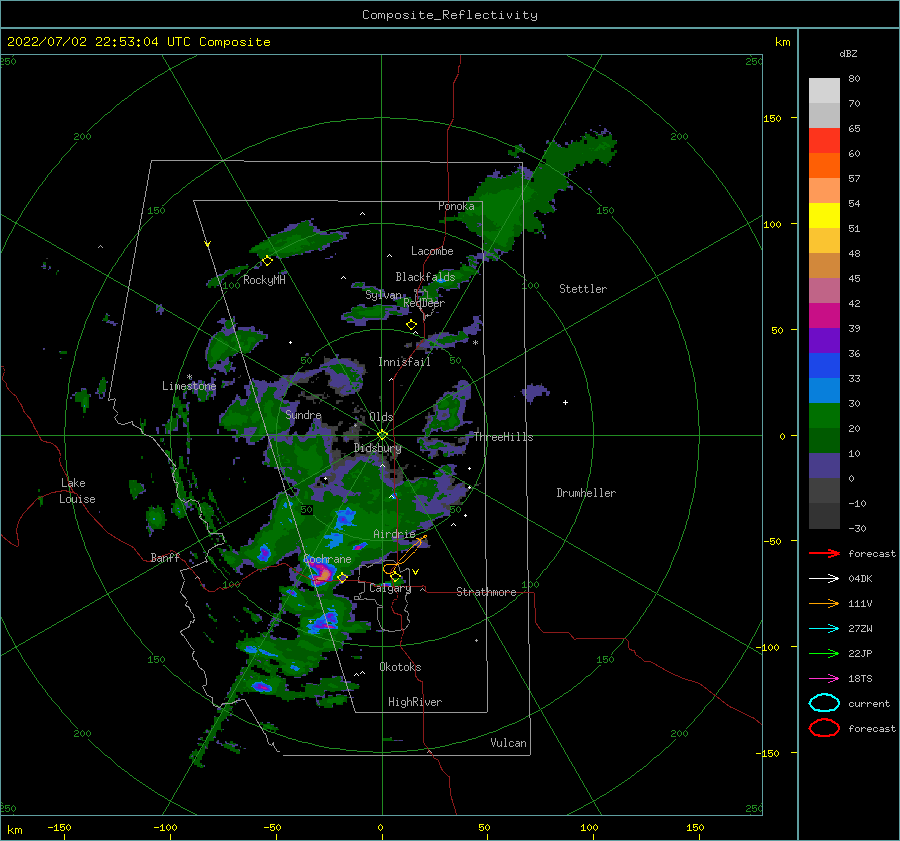The height and width of the screenshot is (841, 900).
Task: Click the Stettler city label
Action: pyautogui.click(x=583, y=289)
